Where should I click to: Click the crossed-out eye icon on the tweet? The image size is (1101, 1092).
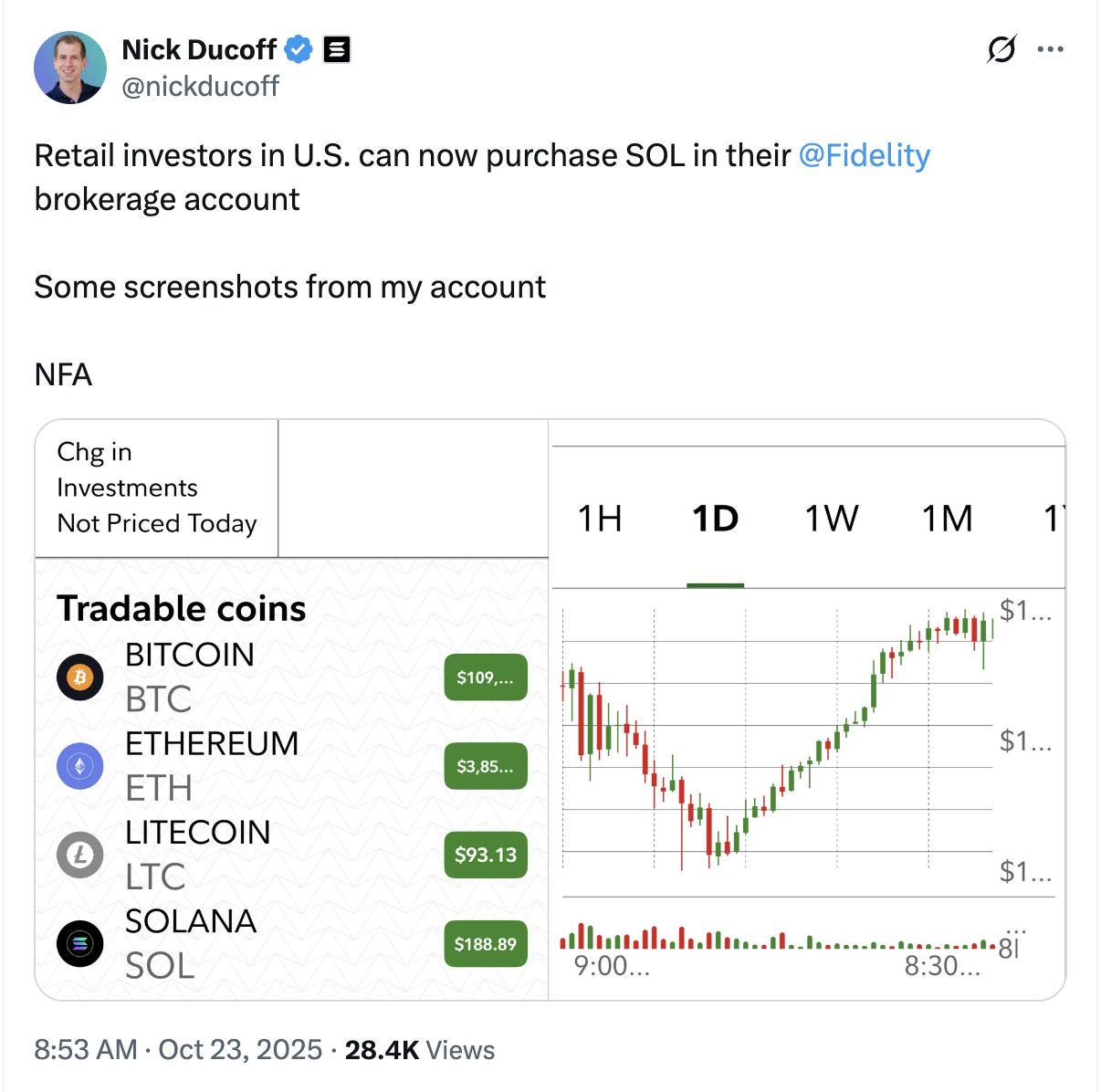(x=1001, y=49)
